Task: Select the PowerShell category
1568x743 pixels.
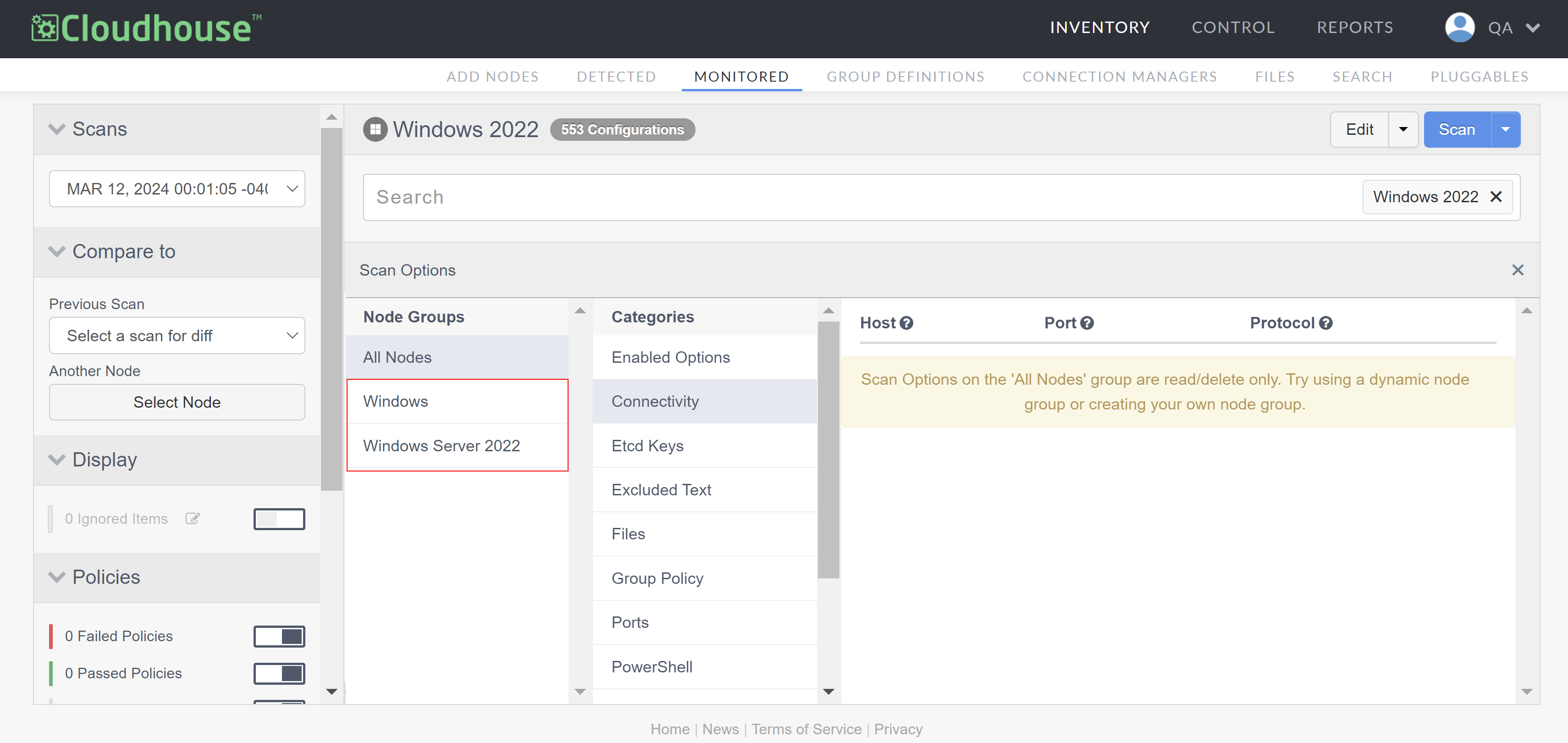Action: coord(705,667)
